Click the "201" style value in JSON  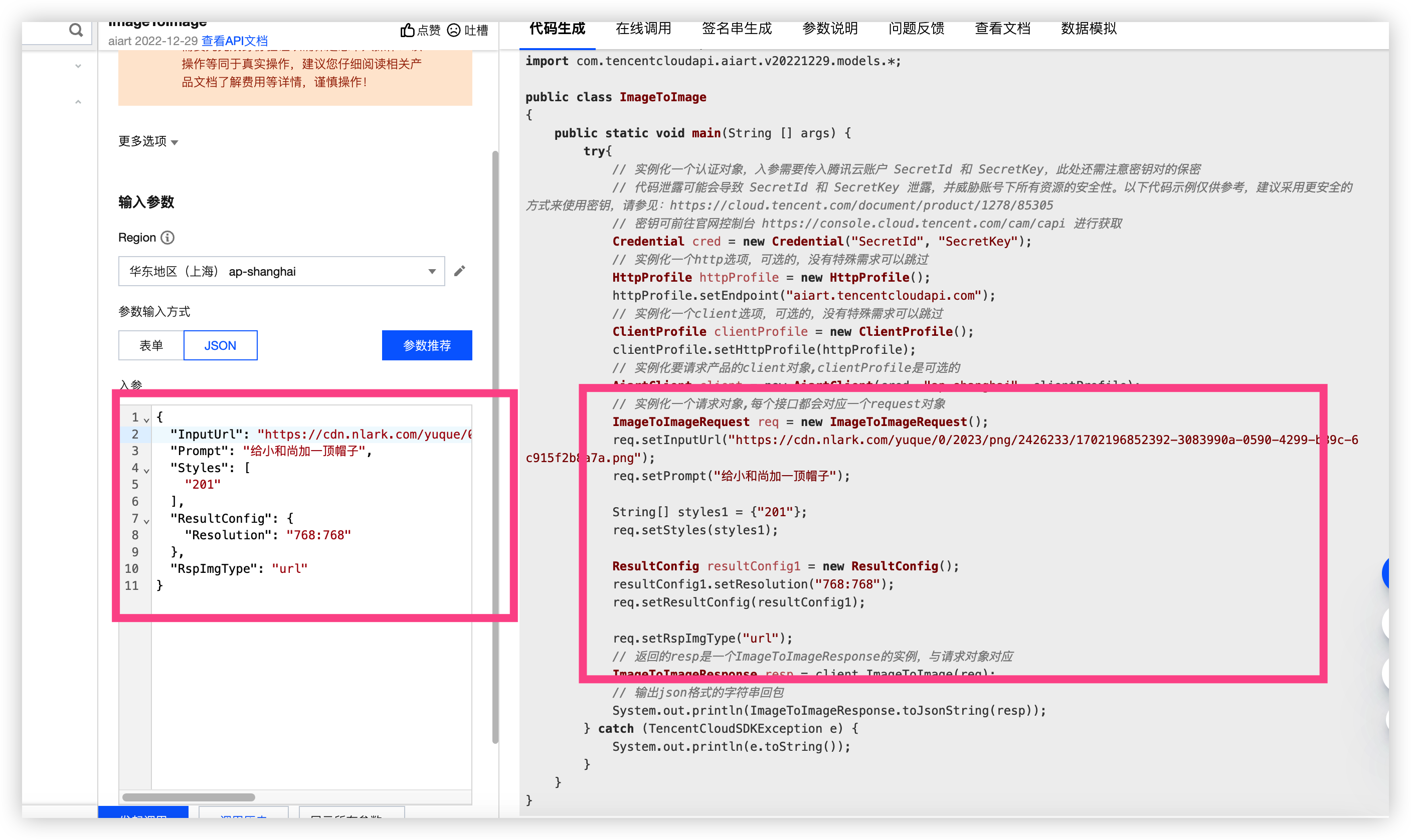(203, 485)
